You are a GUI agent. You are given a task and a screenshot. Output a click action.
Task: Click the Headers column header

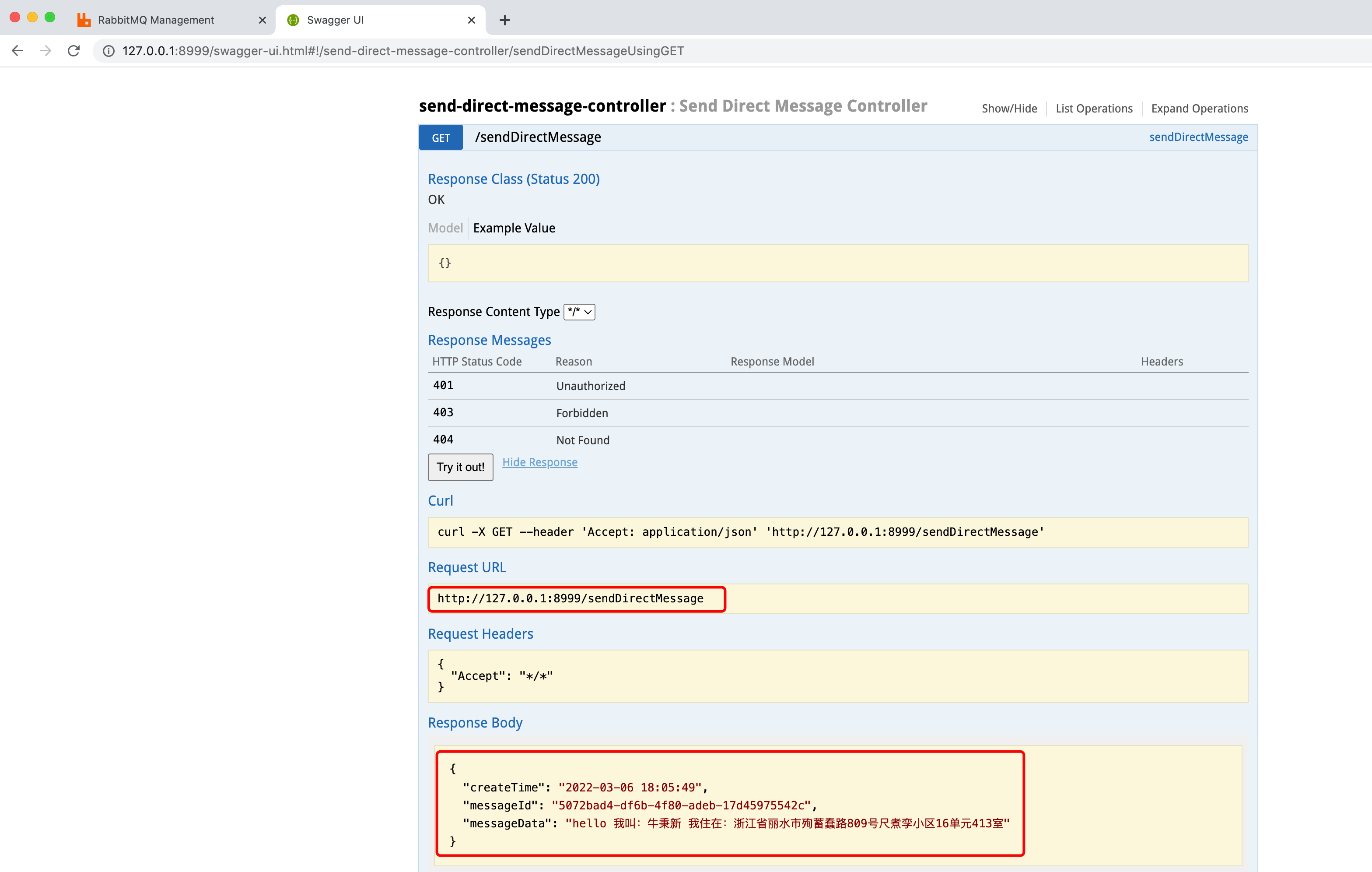(x=1162, y=361)
